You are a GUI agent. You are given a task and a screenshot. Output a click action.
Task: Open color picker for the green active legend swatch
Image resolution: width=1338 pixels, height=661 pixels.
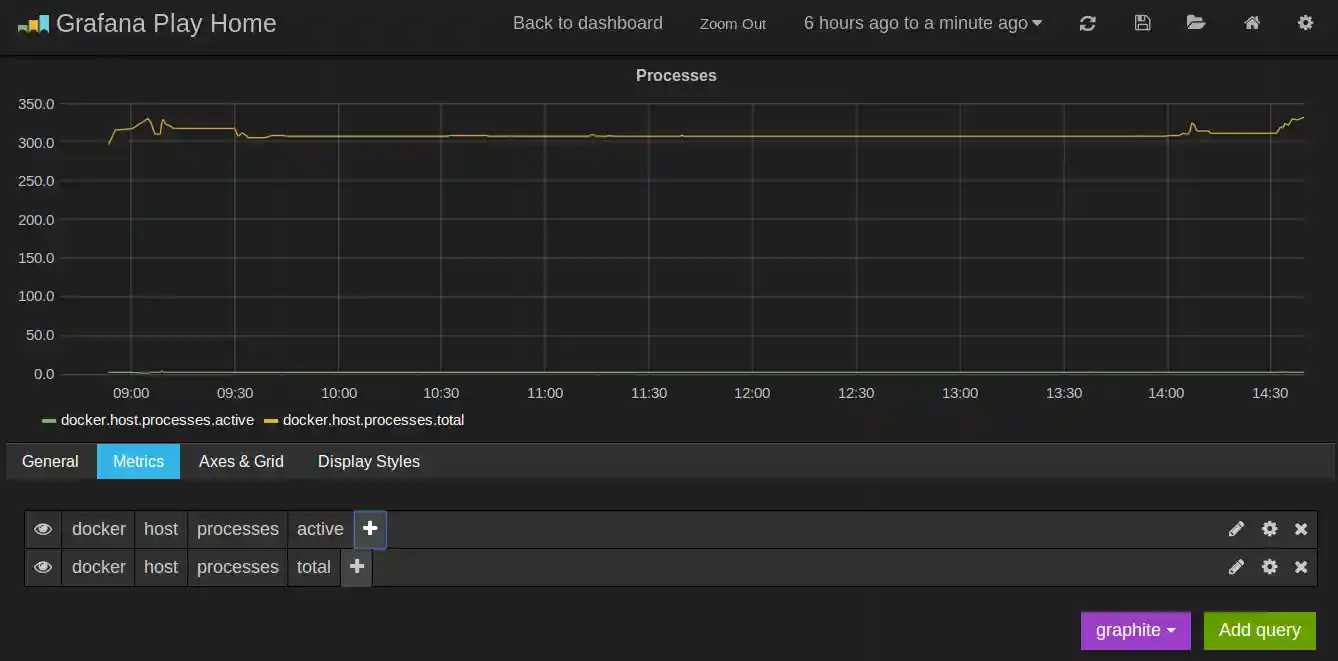49,421
